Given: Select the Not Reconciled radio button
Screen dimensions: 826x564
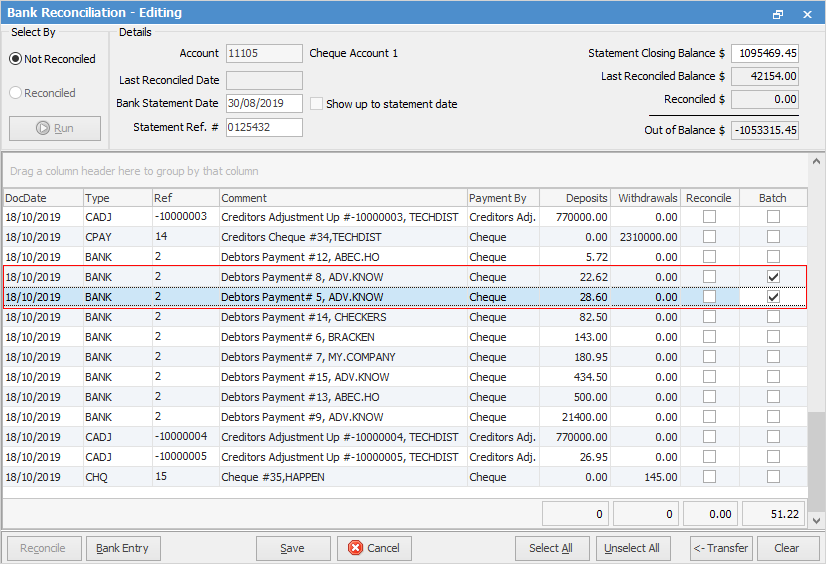Looking at the screenshot, I should [x=16, y=59].
